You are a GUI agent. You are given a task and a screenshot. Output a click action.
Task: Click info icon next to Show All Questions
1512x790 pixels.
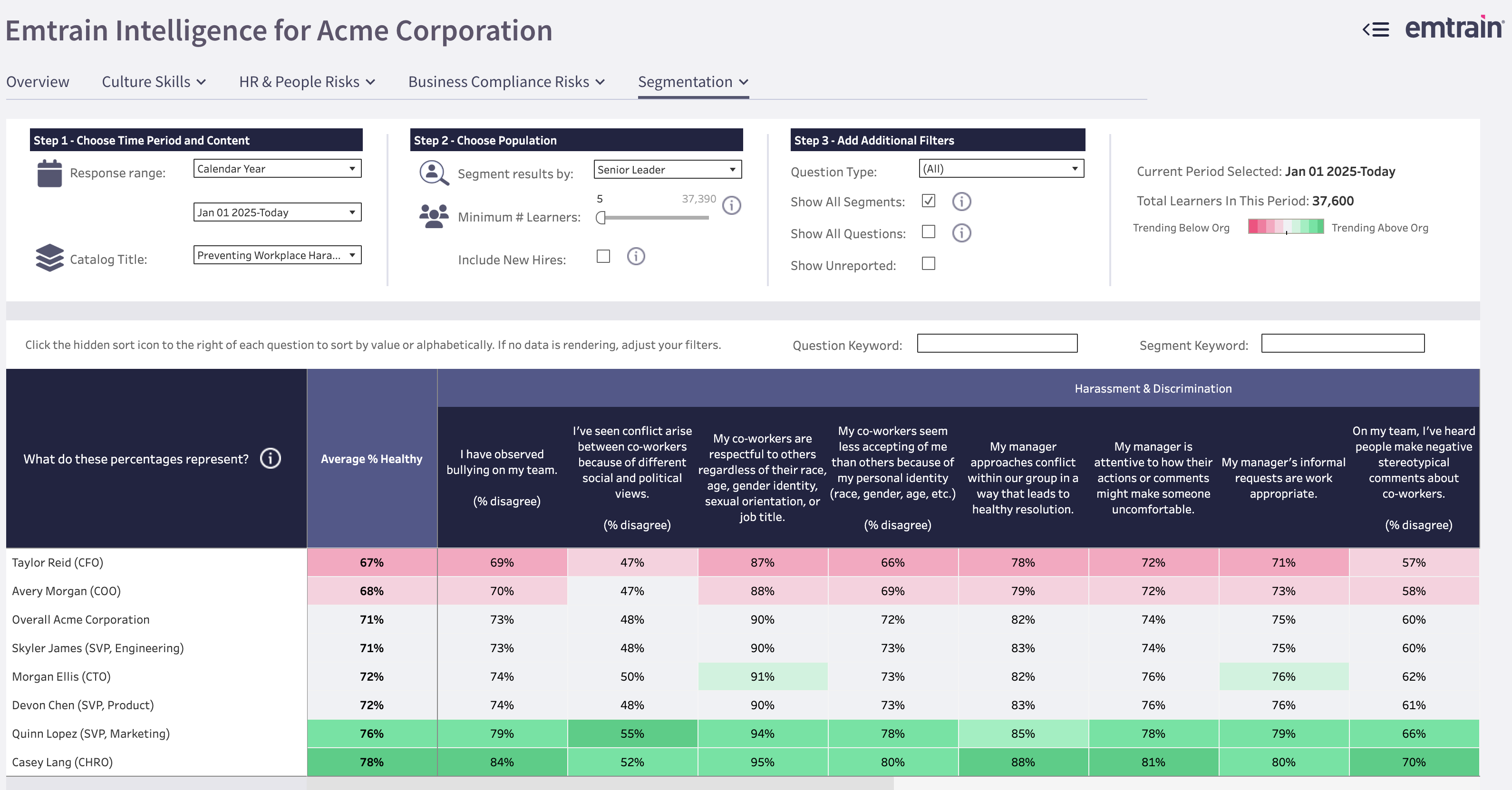coord(961,233)
